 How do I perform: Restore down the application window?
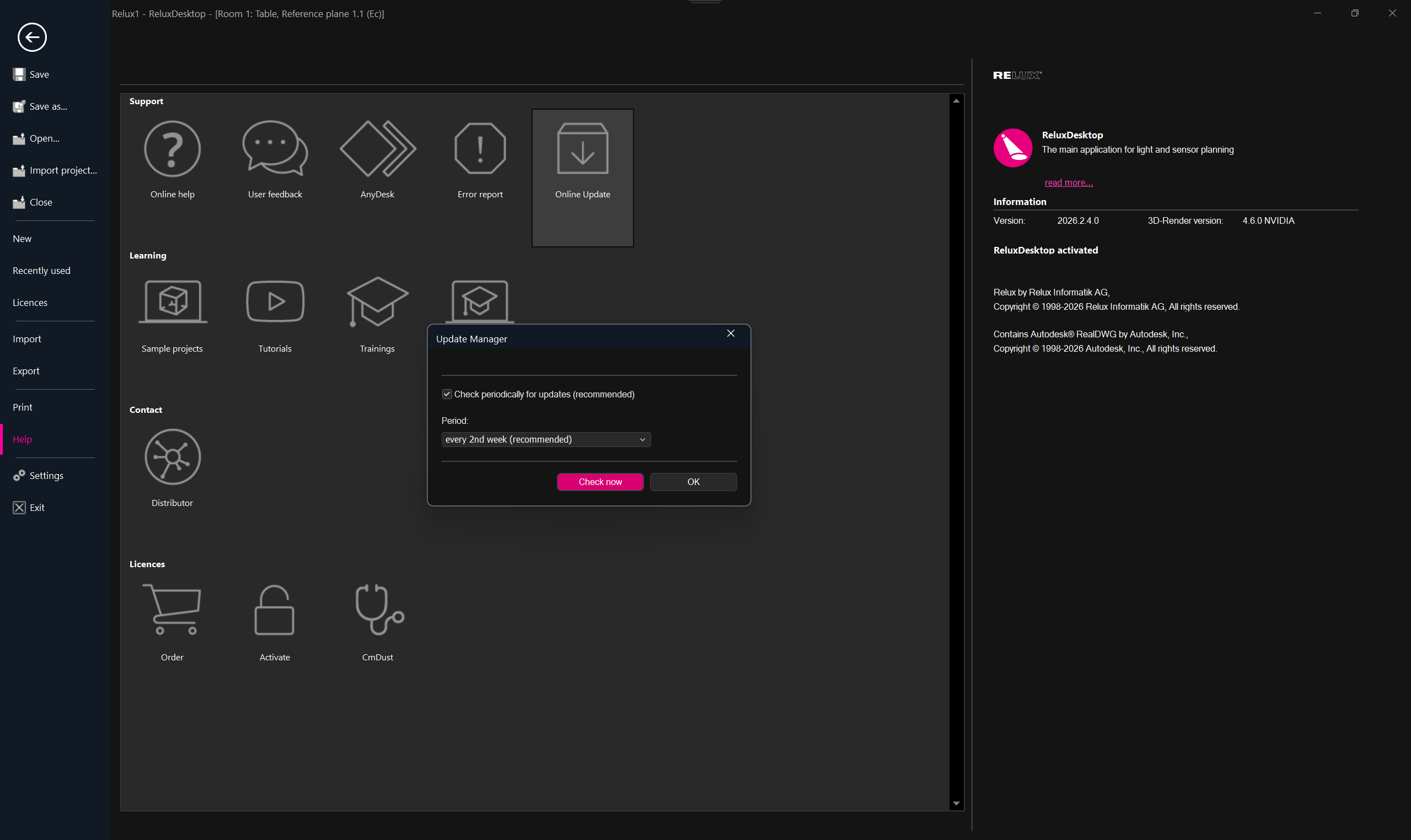(x=1354, y=13)
